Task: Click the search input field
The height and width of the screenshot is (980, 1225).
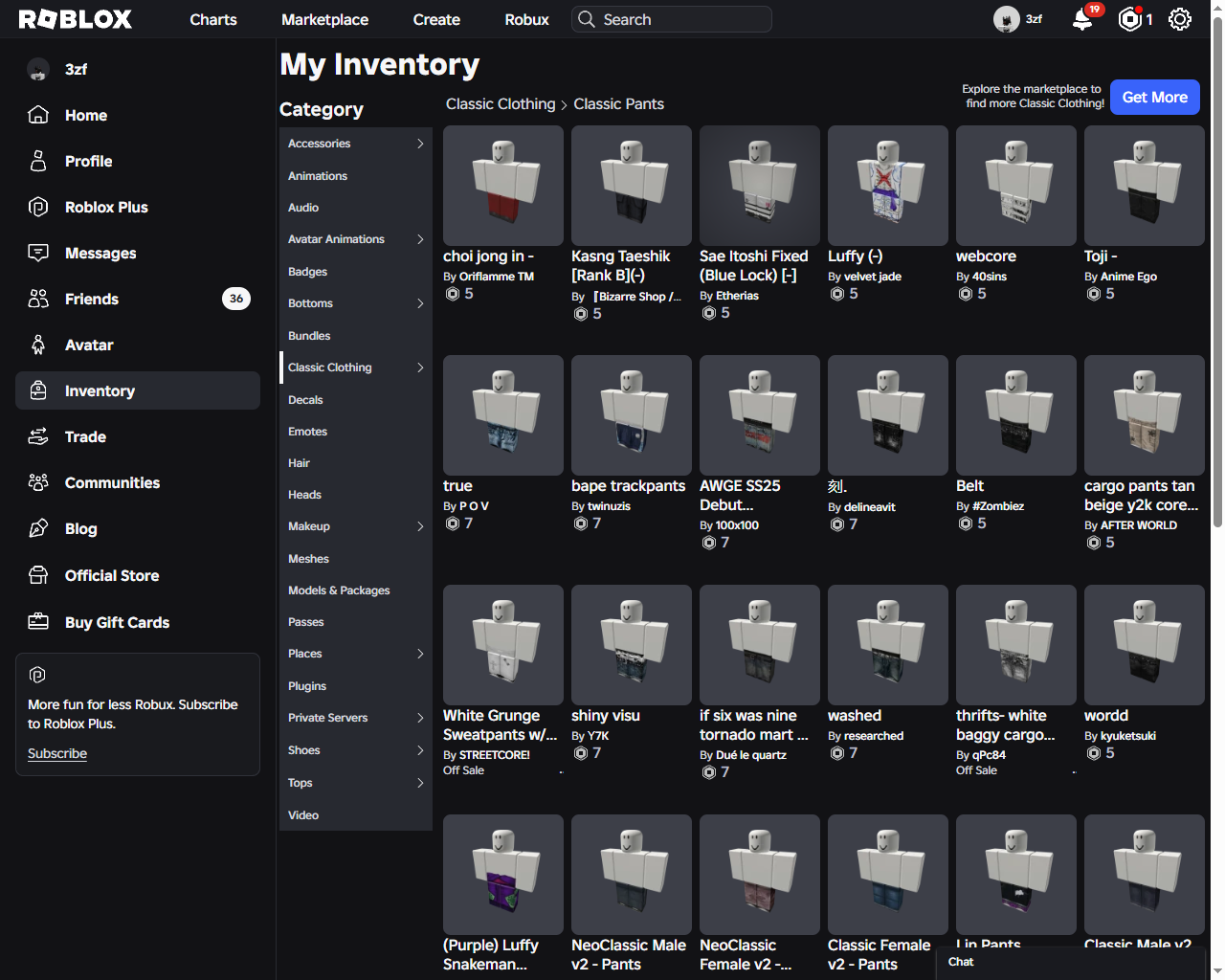Action: (x=672, y=19)
